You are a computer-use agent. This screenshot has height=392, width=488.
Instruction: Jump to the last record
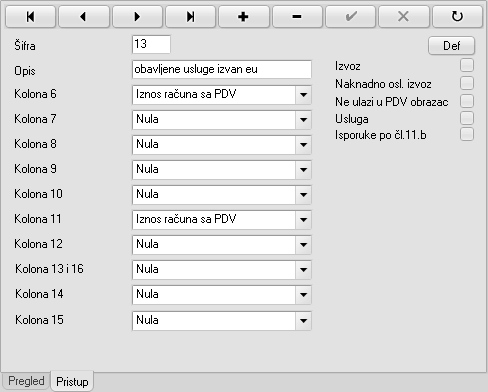point(190,16)
